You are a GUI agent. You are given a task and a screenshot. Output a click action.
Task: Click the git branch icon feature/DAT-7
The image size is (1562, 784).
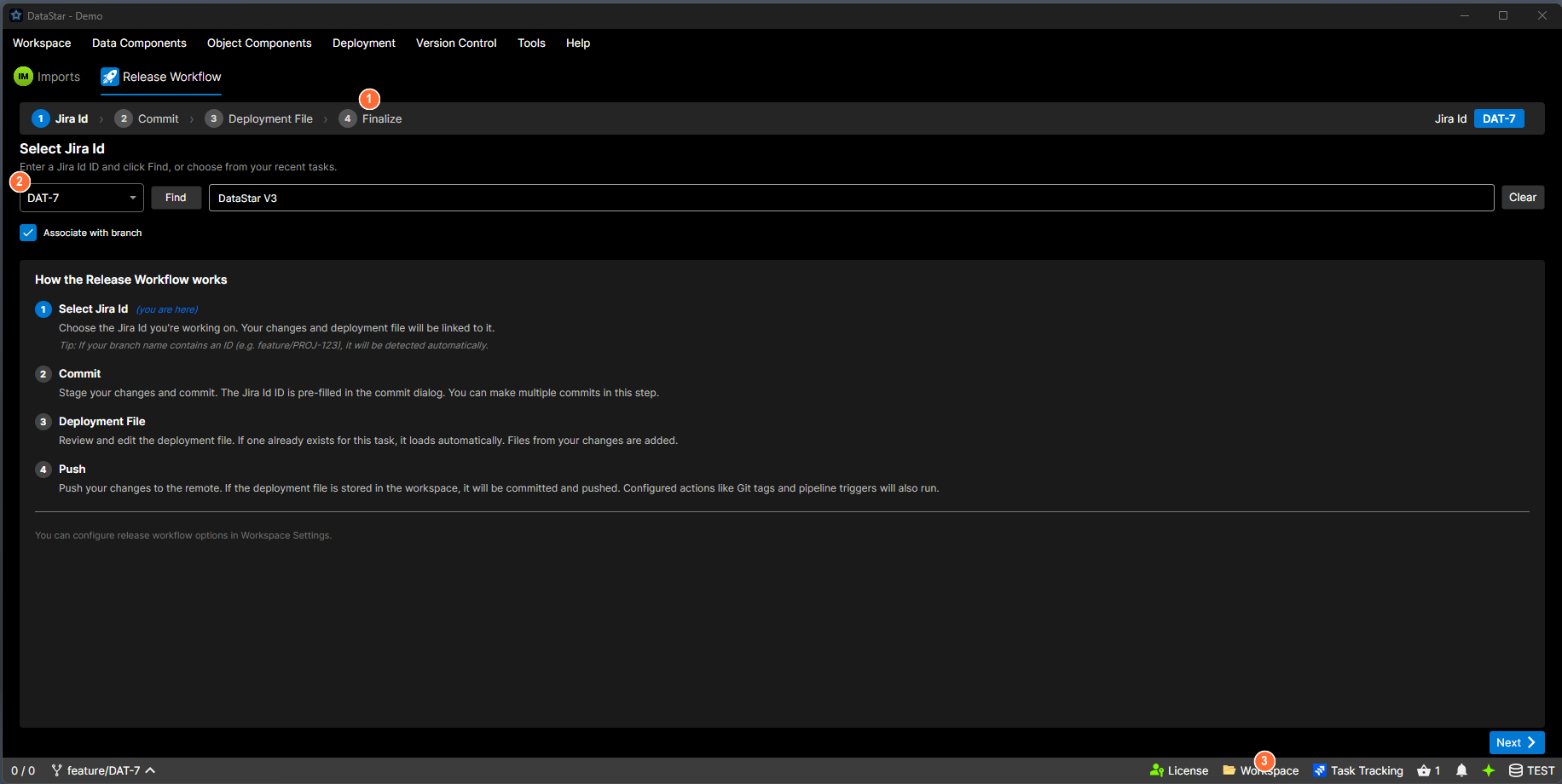pyautogui.click(x=56, y=770)
